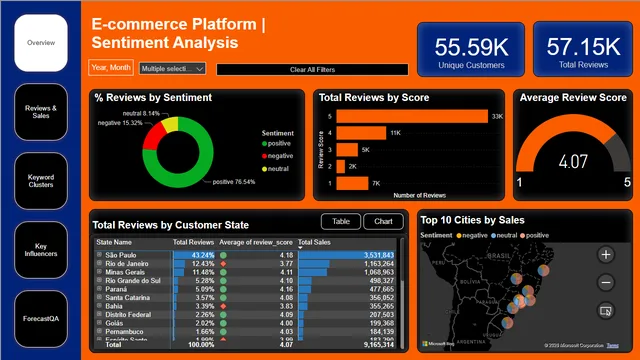640x360 pixels.
Task: Click the score 2 bar (2K)
Action: pos(340,167)
